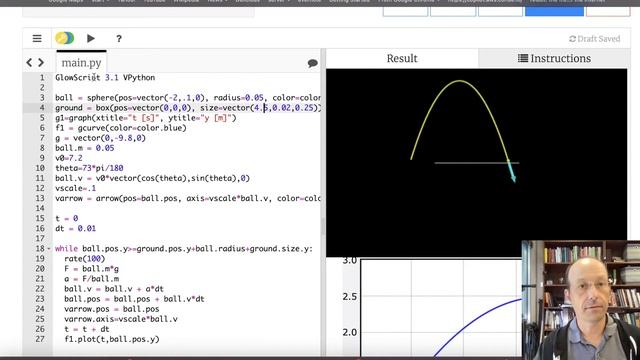Click line 22 ball.v update code
Viewport: 640px width, 360px height.
coord(114,289)
